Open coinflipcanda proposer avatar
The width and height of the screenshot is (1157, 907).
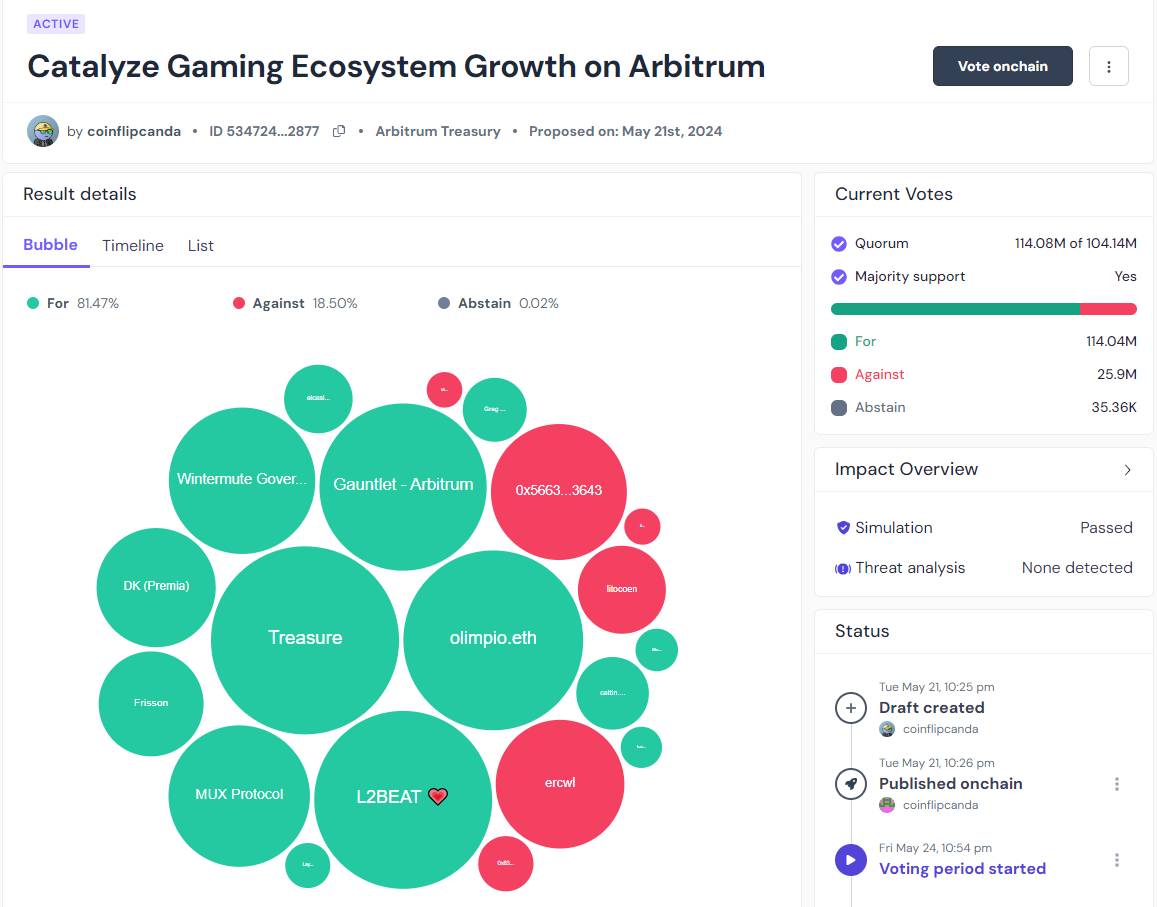[x=43, y=131]
